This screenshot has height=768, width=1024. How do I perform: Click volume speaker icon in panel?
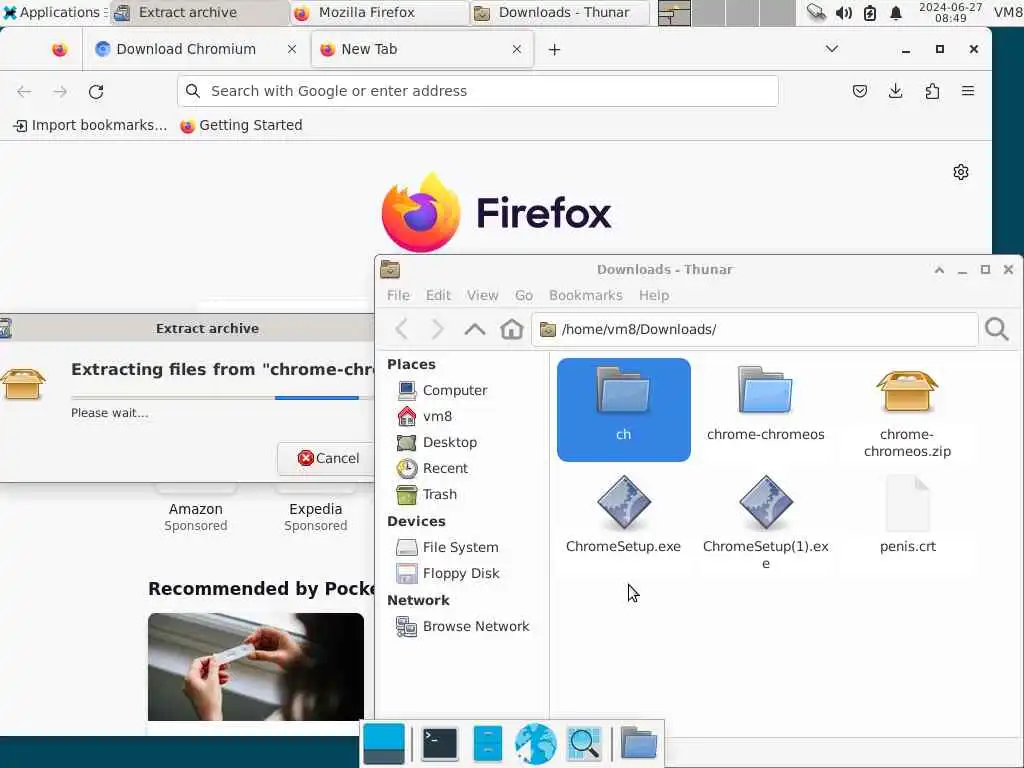(x=844, y=12)
